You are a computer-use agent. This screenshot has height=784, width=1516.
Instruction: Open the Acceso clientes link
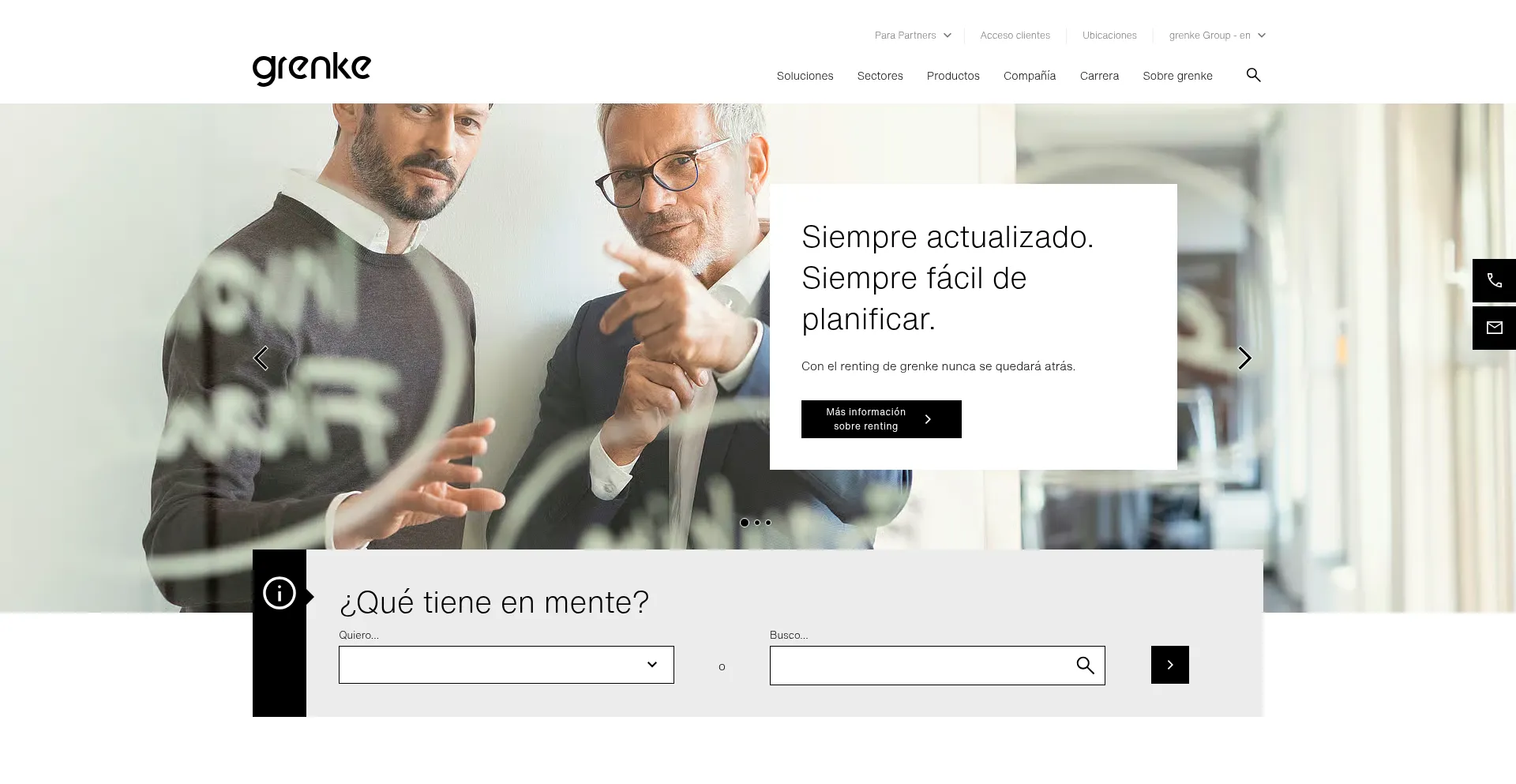[x=1015, y=36]
